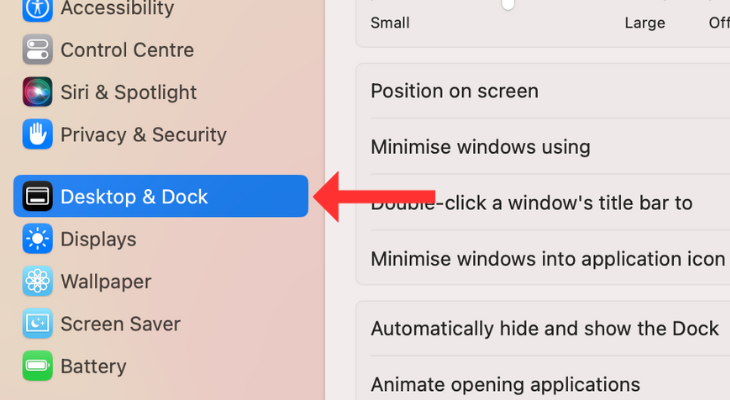The image size is (730, 400).
Task: Click the Accessibility icon in the sidebar
Action: tap(37, 9)
